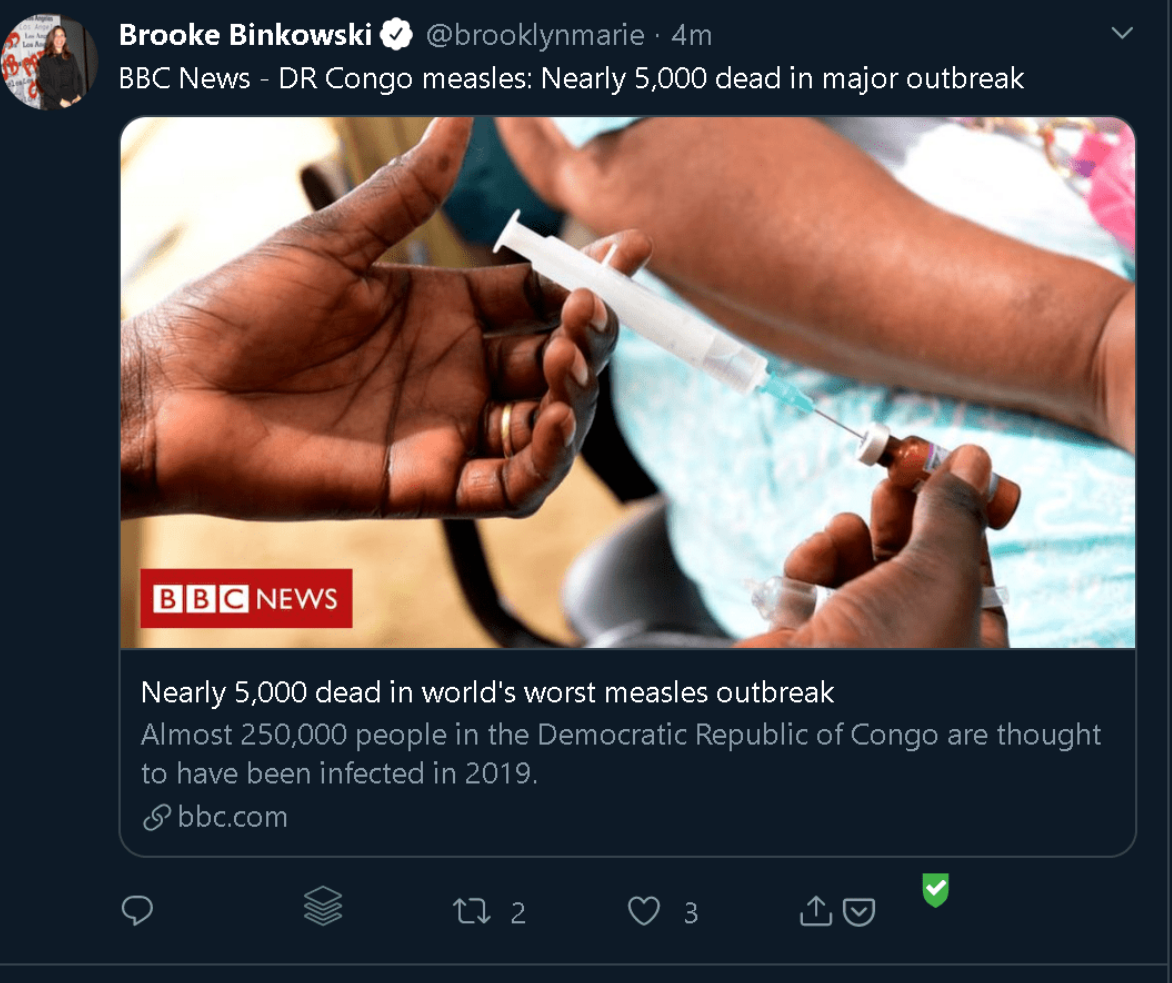Save tweet using the Pocket icon
Image resolution: width=1172 pixels, height=983 pixels.
[860, 912]
